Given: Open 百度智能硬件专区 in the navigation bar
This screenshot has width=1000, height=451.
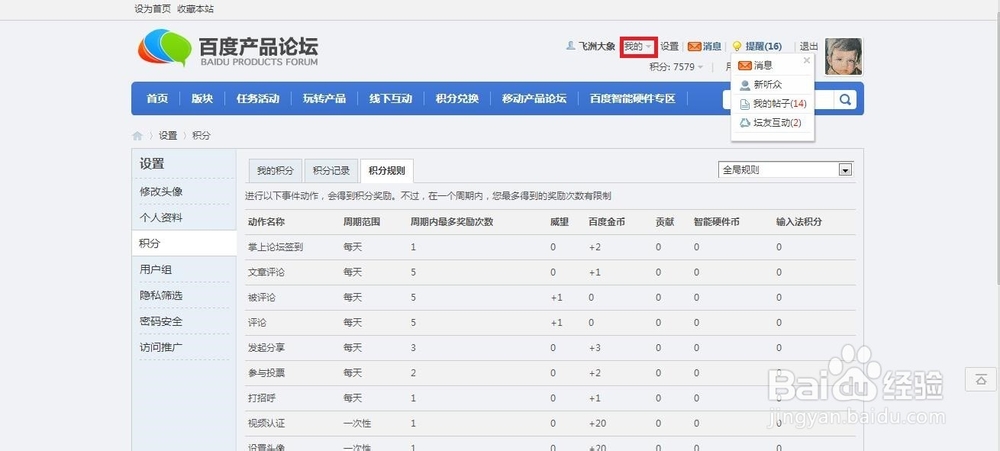Looking at the screenshot, I should pyautogui.click(x=632, y=99).
